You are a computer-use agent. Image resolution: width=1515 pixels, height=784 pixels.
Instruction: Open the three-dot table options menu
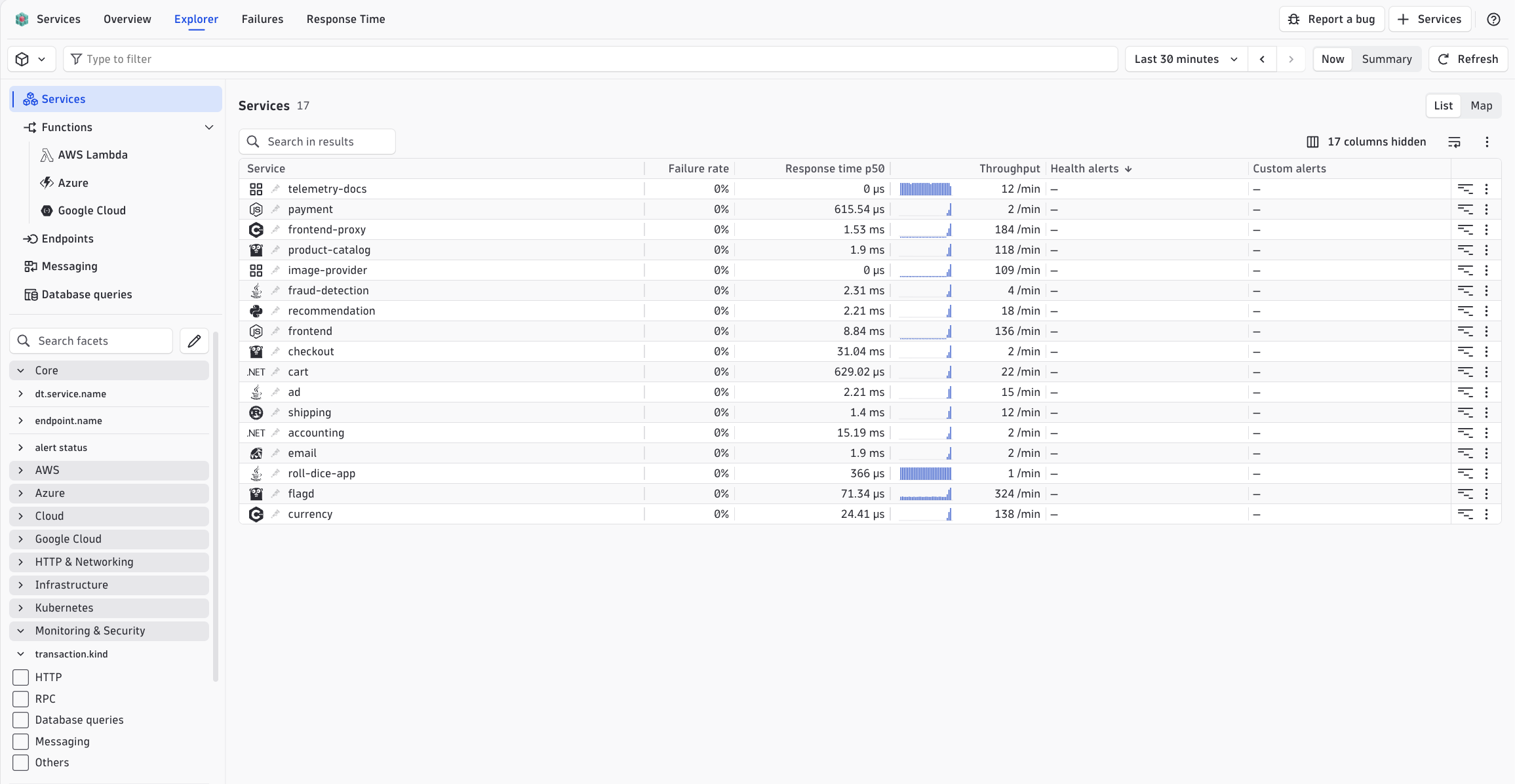(x=1487, y=142)
